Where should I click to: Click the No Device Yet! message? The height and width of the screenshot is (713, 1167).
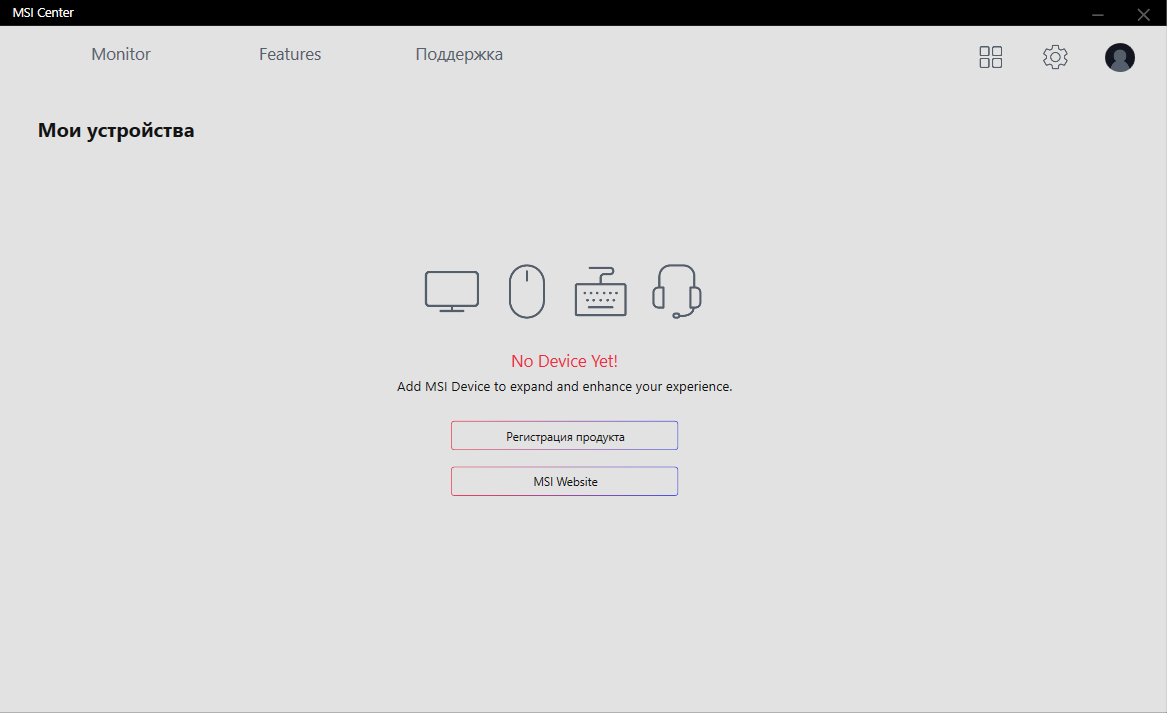564,361
